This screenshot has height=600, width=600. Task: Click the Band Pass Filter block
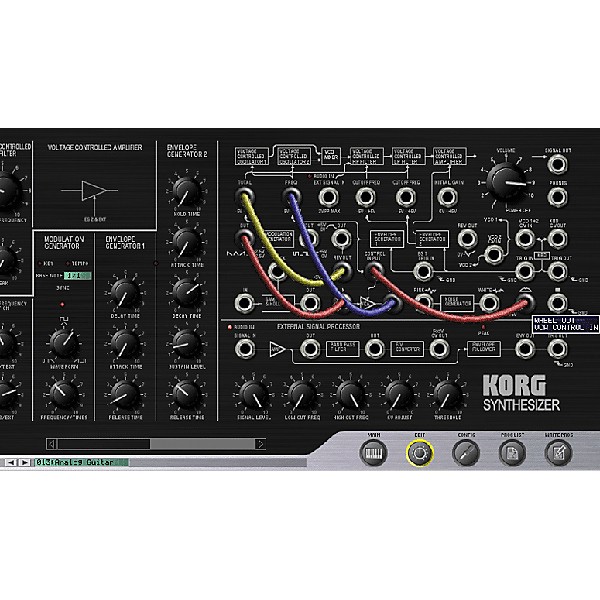click(x=342, y=349)
